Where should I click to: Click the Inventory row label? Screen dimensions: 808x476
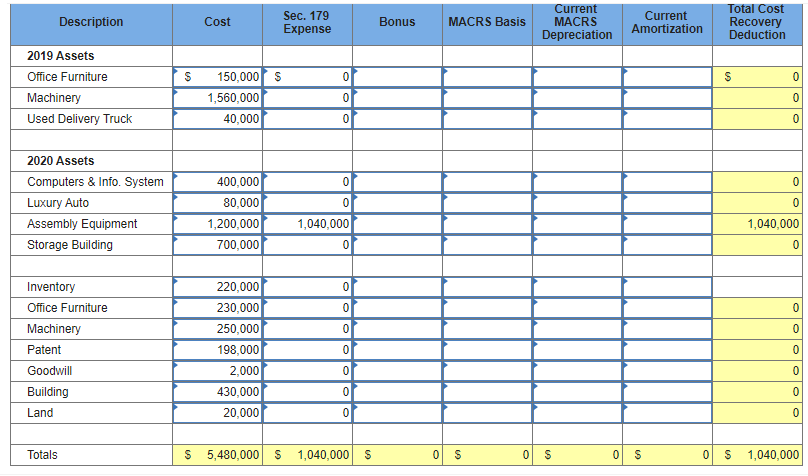tap(51, 287)
